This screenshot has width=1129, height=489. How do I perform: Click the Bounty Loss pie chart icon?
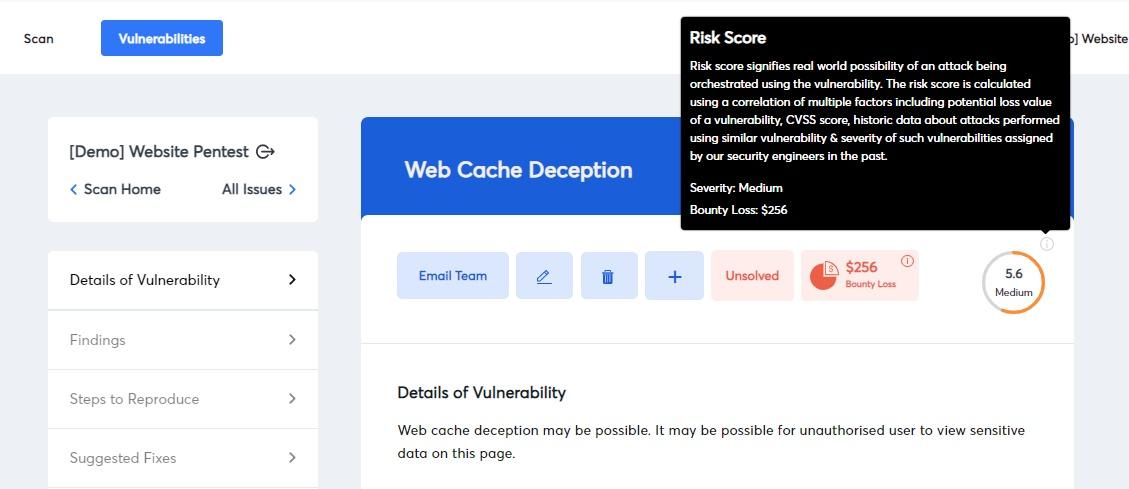[824, 276]
